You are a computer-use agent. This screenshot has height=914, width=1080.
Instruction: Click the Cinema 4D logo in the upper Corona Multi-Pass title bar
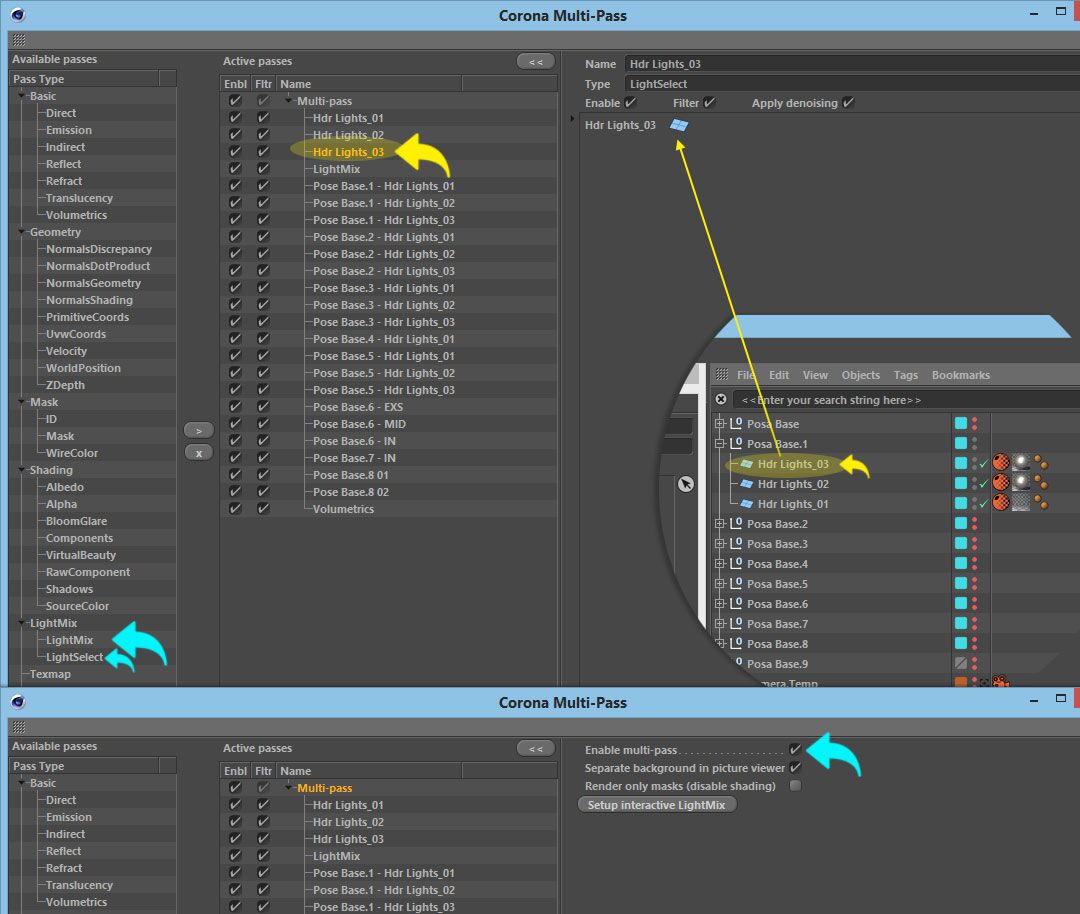coord(18,14)
